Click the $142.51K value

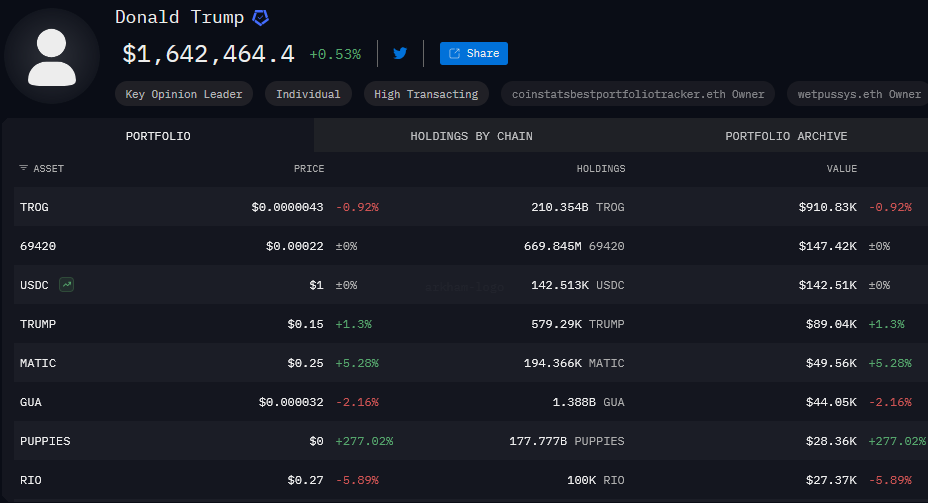point(827,285)
